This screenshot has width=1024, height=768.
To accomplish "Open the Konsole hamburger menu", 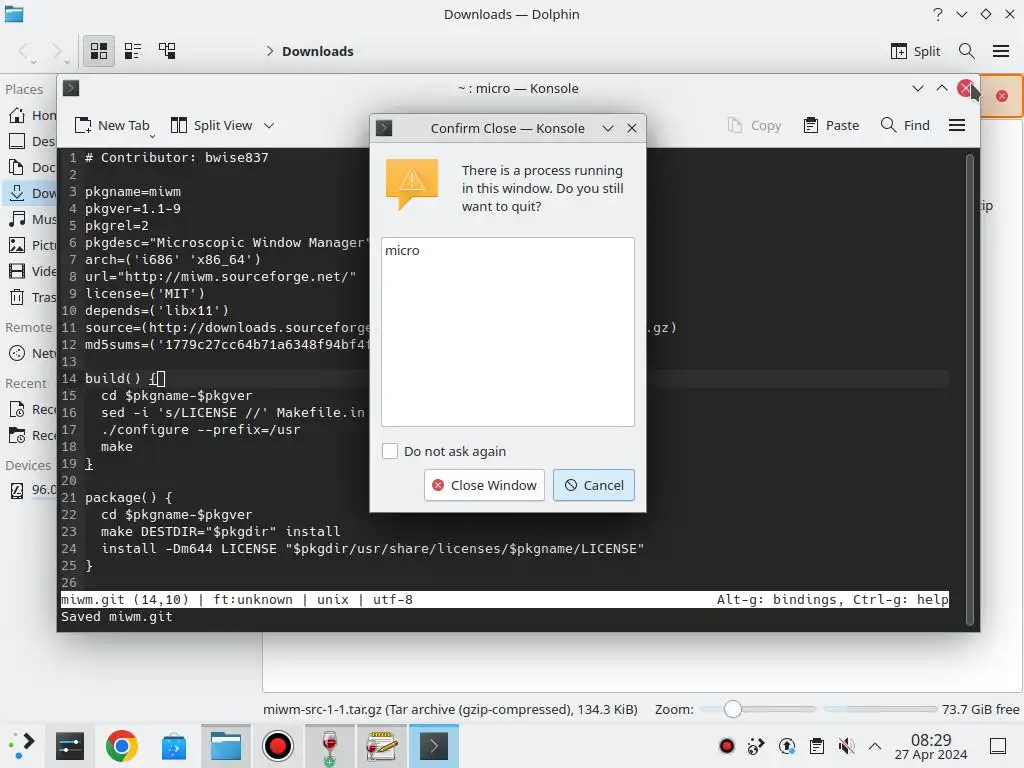I will (x=957, y=125).
